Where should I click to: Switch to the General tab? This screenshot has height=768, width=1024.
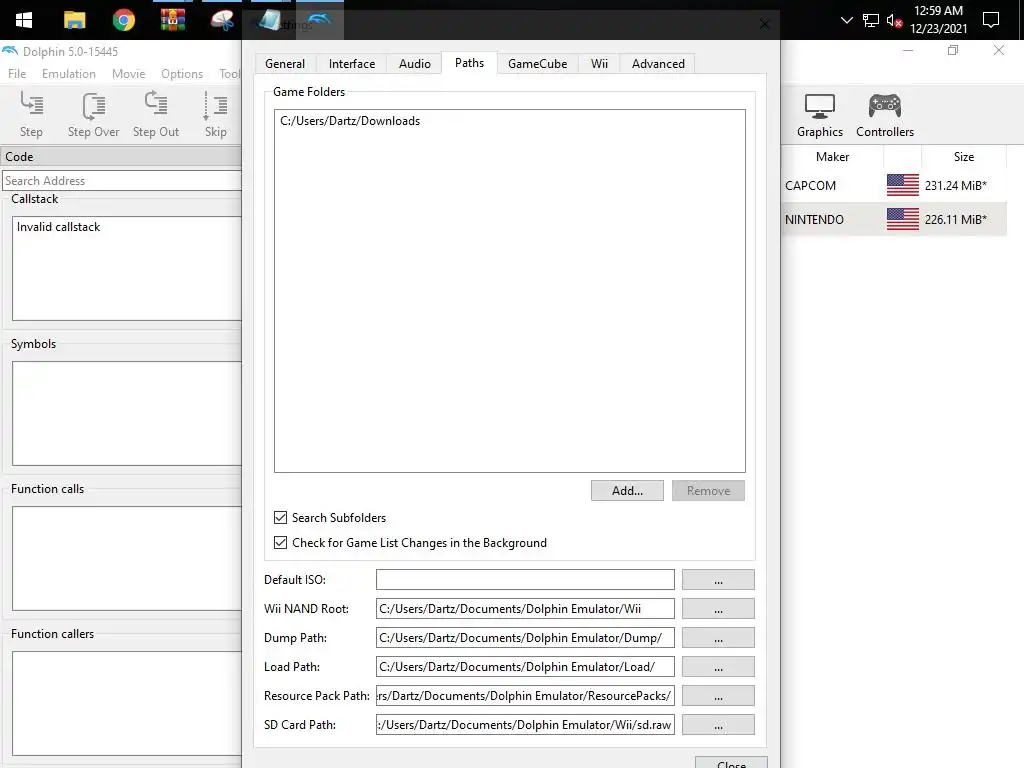[285, 63]
